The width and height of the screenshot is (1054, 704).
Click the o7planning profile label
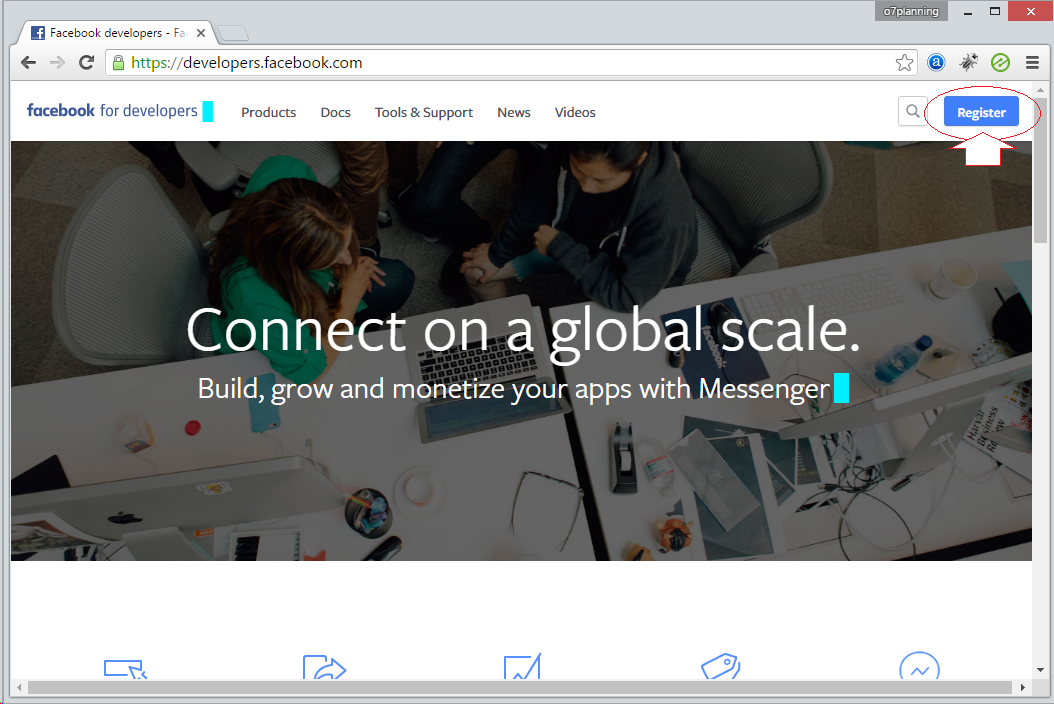pyautogui.click(x=911, y=11)
